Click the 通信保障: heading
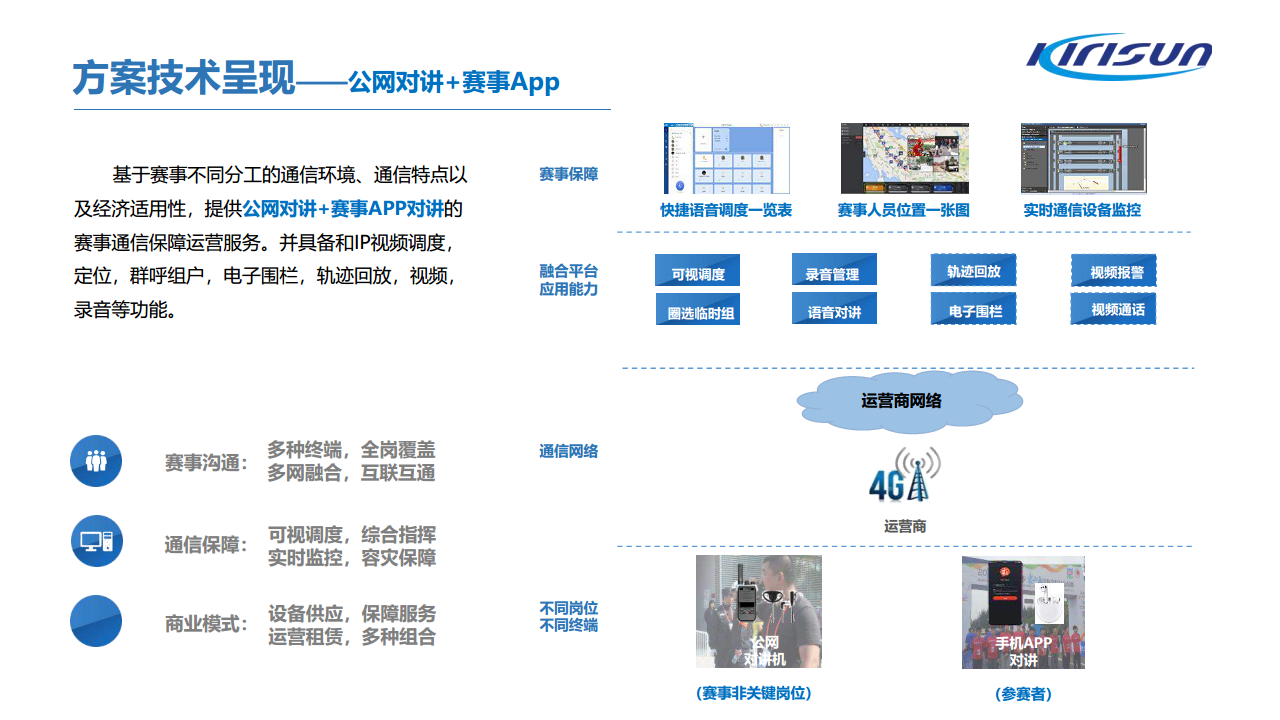This screenshot has height=720, width=1280. 206,545
